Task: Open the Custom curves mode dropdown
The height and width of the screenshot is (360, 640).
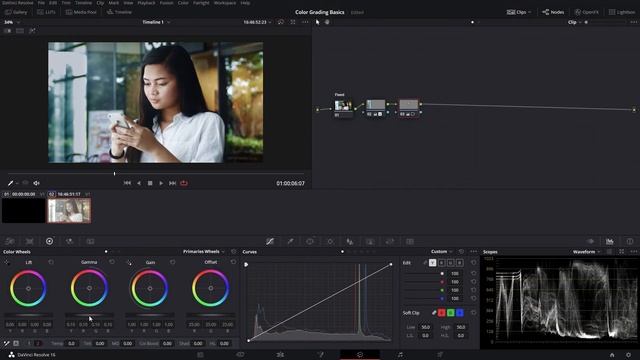Action: (x=442, y=251)
